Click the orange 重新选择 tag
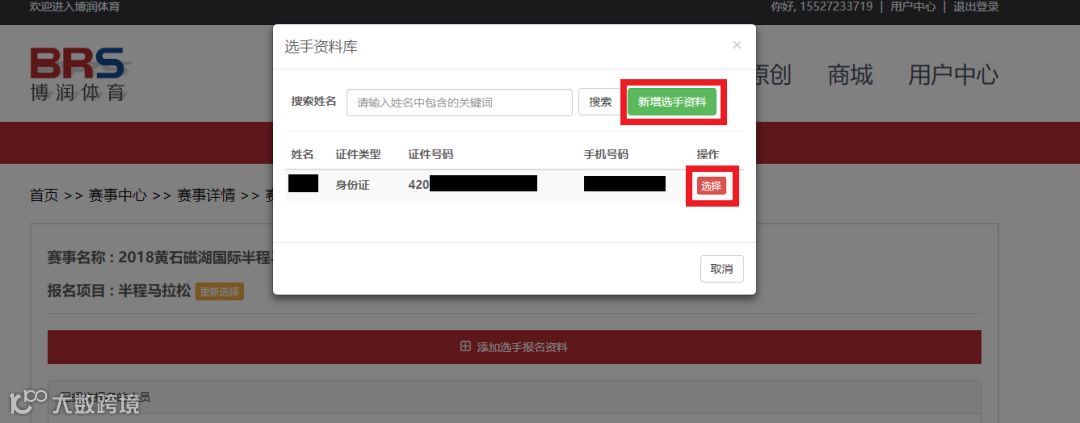 [x=219, y=291]
